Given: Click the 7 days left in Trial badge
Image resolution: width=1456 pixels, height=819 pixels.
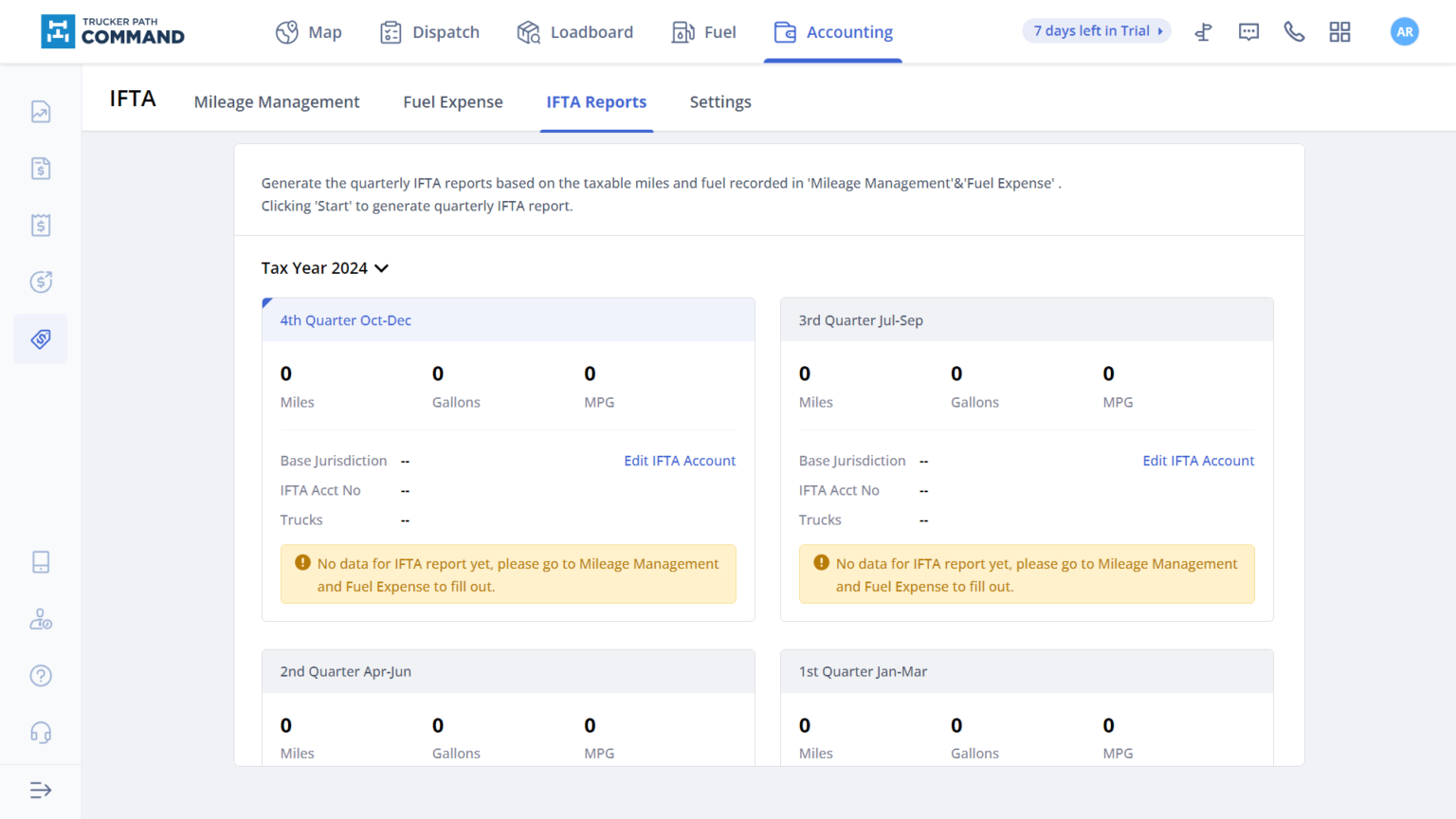Looking at the screenshot, I should [x=1097, y=30].
